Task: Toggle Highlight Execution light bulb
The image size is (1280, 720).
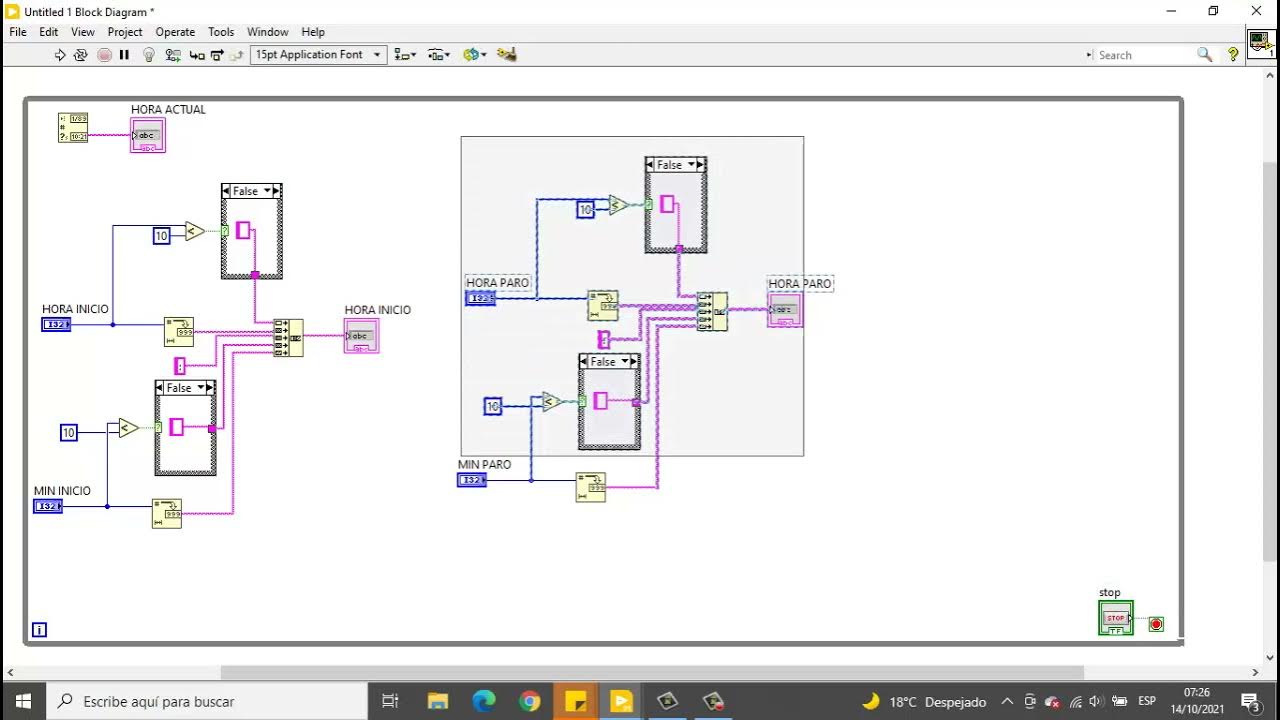Action: 149,55
